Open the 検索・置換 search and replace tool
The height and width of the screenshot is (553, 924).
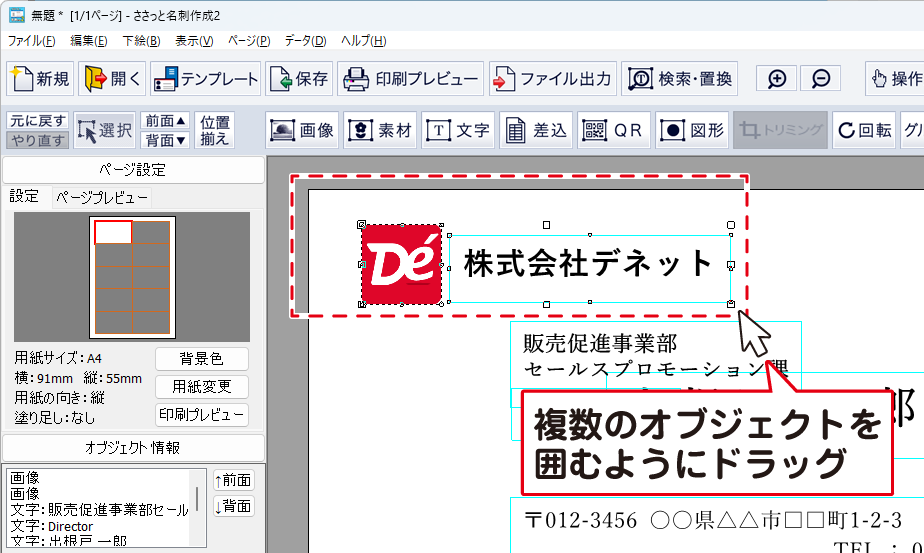point(679,78)
